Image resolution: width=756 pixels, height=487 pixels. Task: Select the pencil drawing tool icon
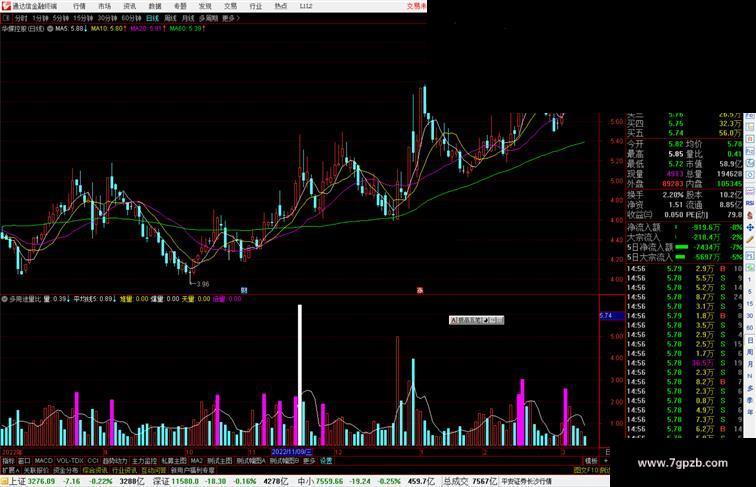[750, 239]
